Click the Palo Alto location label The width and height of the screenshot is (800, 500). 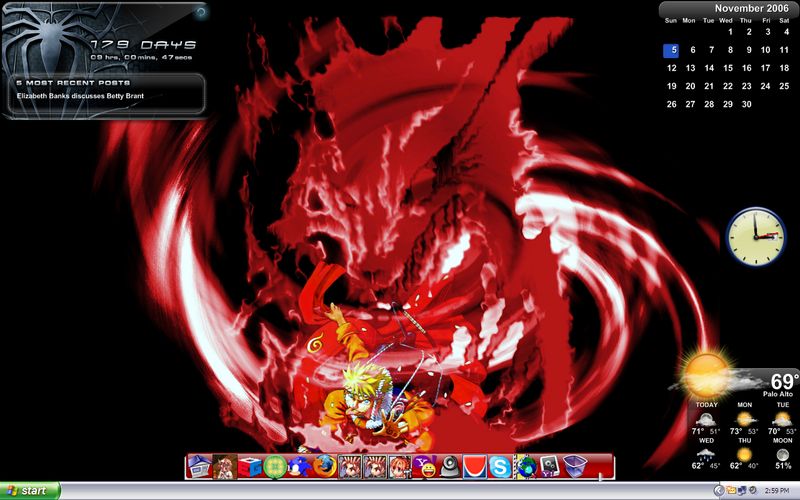[x=778, y=394]
